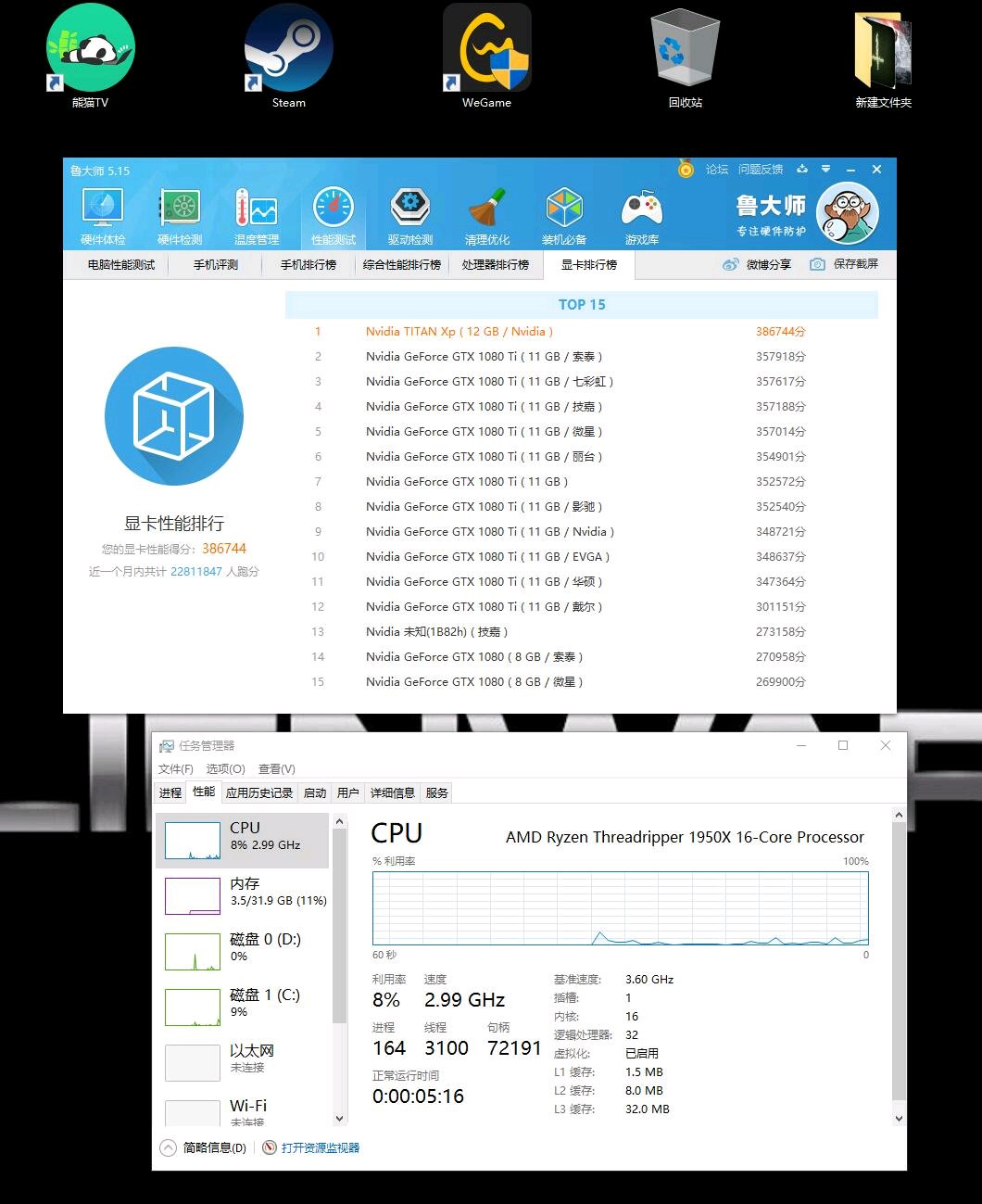Select GTX 1080 Ti 七彩虹 ranking row
Screen dimensions: 982x1204
582,382
